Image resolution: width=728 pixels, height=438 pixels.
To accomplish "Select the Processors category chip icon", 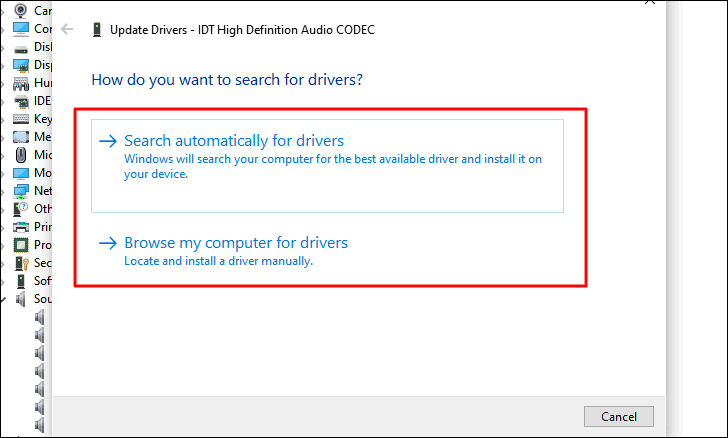I will [20, 245].
